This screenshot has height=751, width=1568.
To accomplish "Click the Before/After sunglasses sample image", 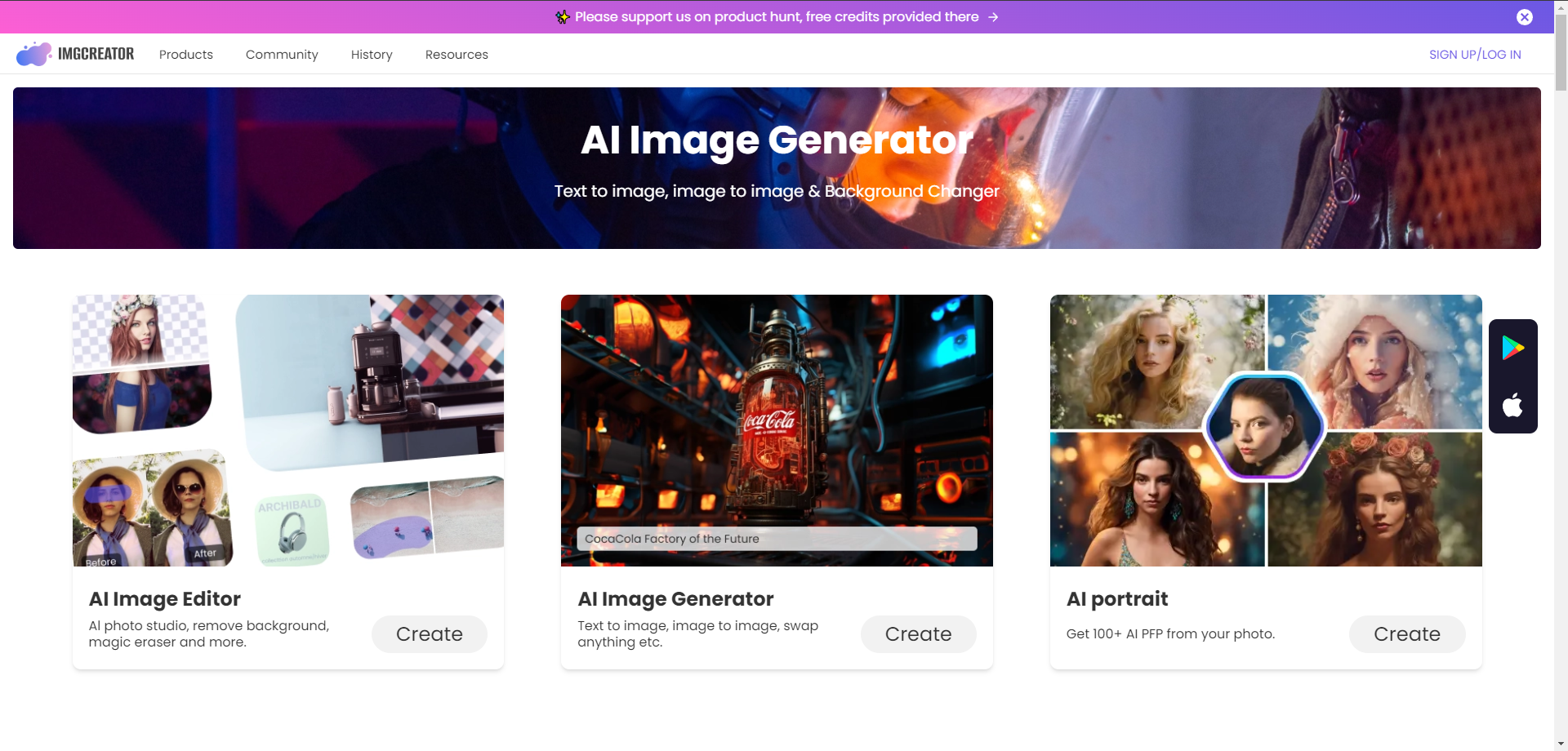I will 152,509.
